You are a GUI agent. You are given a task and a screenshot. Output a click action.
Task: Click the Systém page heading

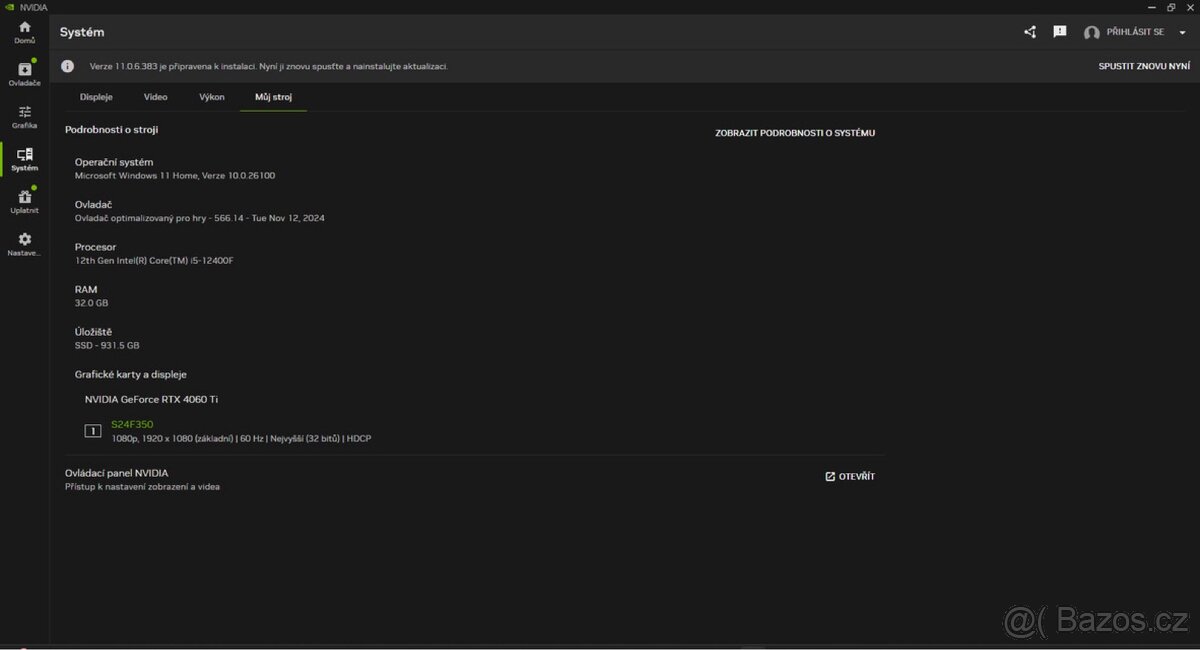[x=82, y=32]
